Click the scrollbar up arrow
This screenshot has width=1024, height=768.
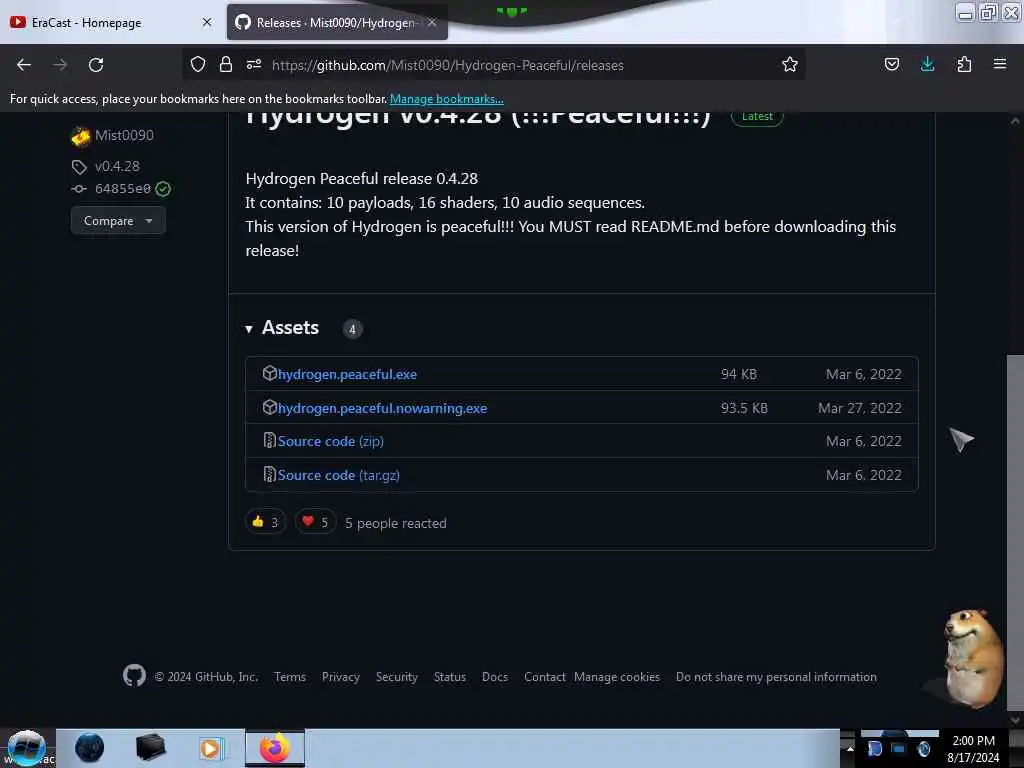tap(1015, 121)
